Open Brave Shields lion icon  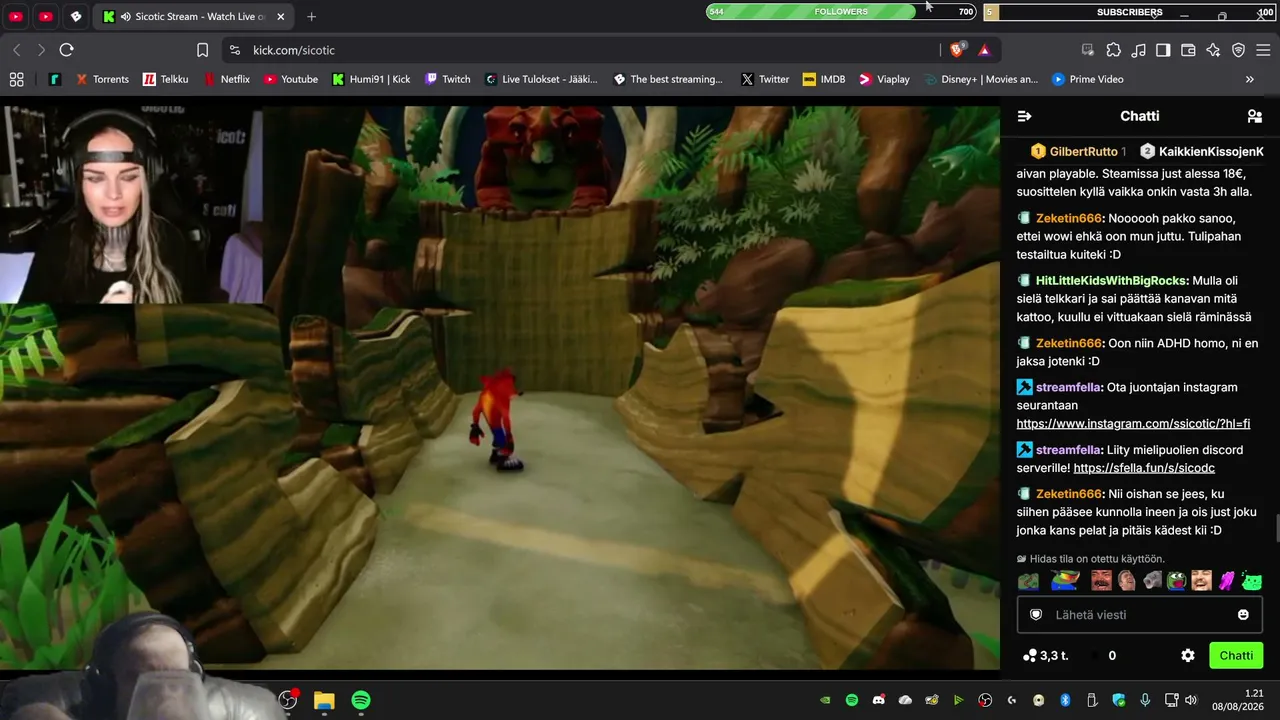click(x=957, y=50)
